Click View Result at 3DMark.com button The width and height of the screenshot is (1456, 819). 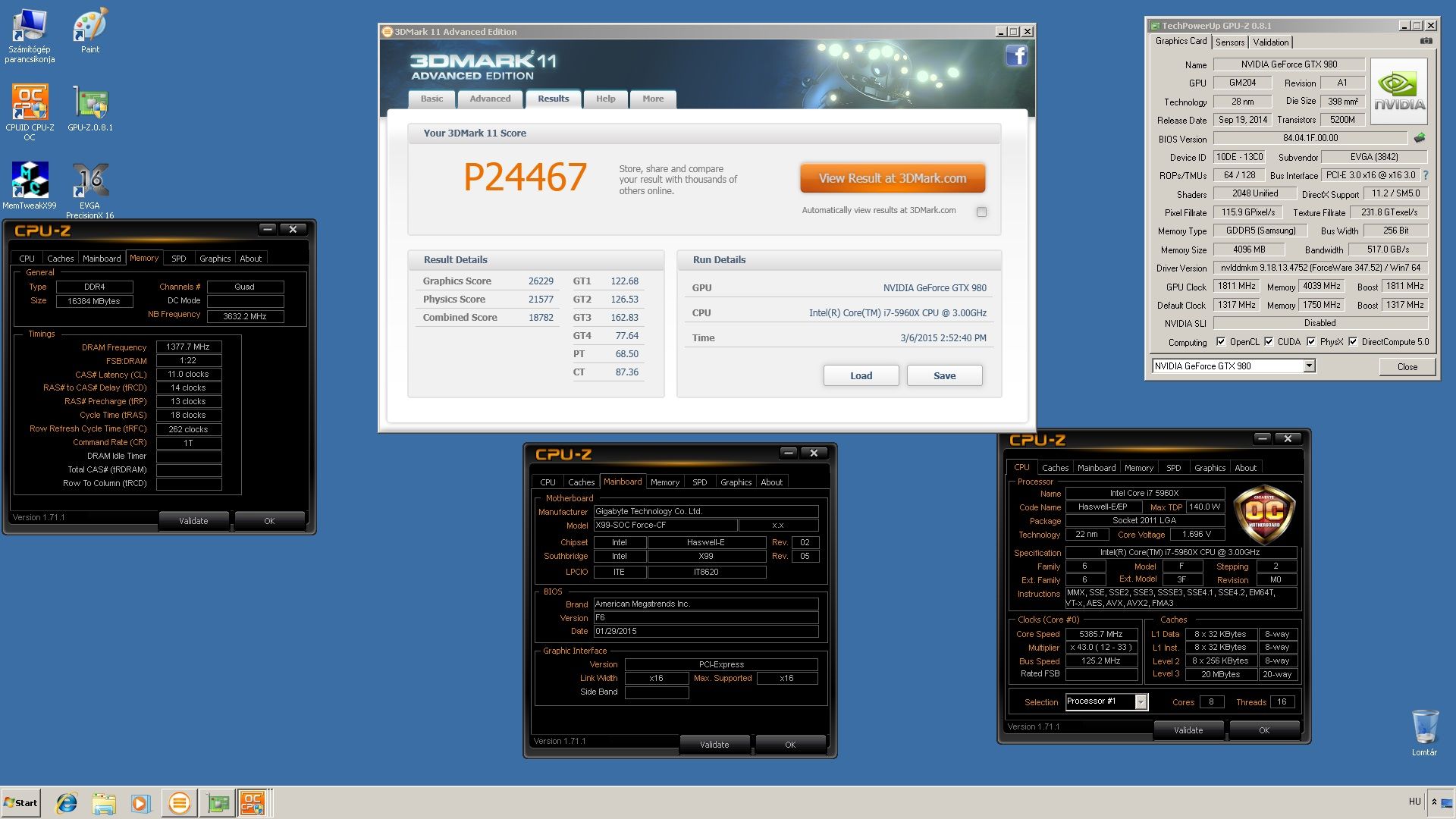tap(892, 179)
